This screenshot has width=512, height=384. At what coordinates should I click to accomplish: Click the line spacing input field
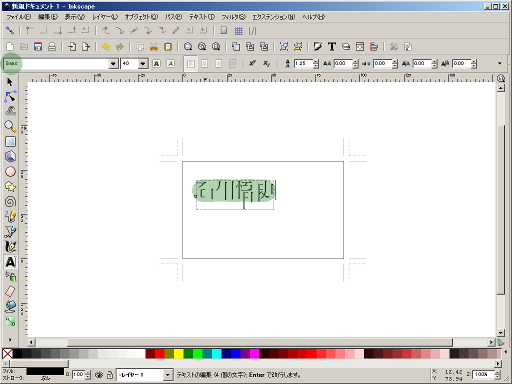(303, 63)
